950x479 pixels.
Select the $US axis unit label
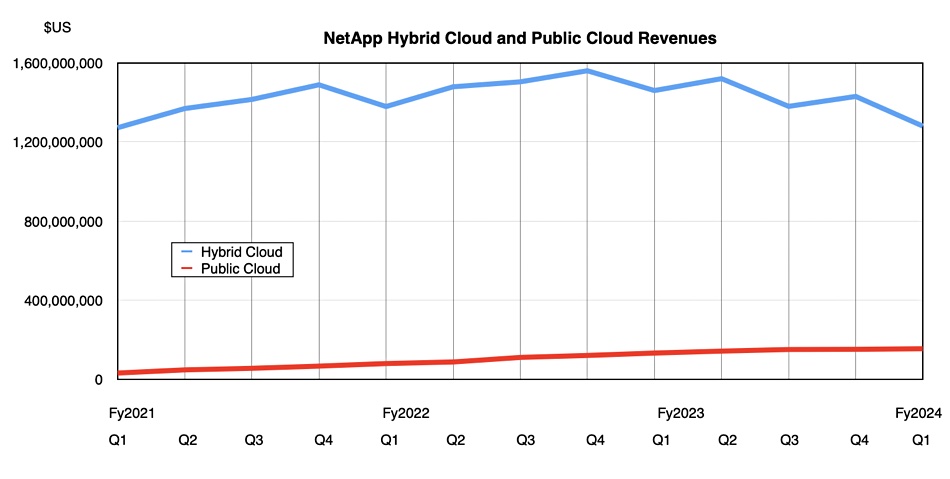tap(57, 28)
